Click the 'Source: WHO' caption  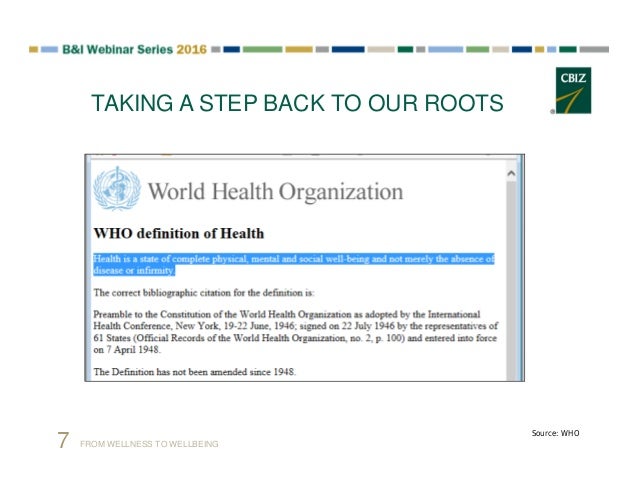coord(555,433)
